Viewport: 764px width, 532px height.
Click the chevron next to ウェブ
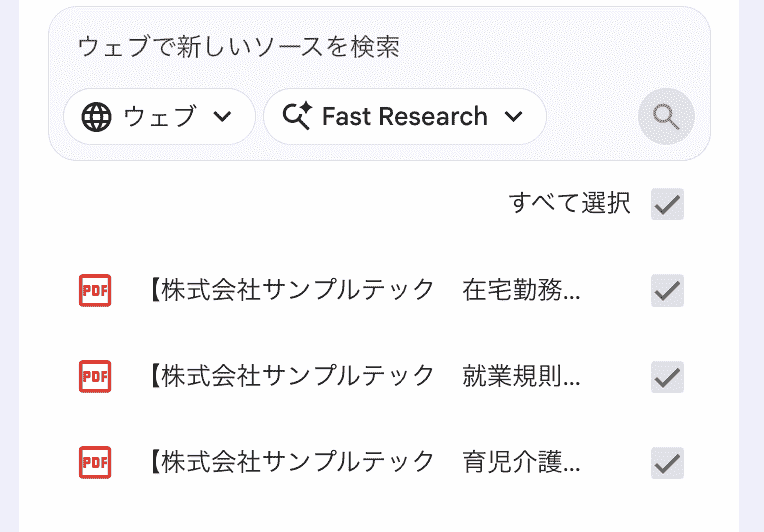coord(222,116)
